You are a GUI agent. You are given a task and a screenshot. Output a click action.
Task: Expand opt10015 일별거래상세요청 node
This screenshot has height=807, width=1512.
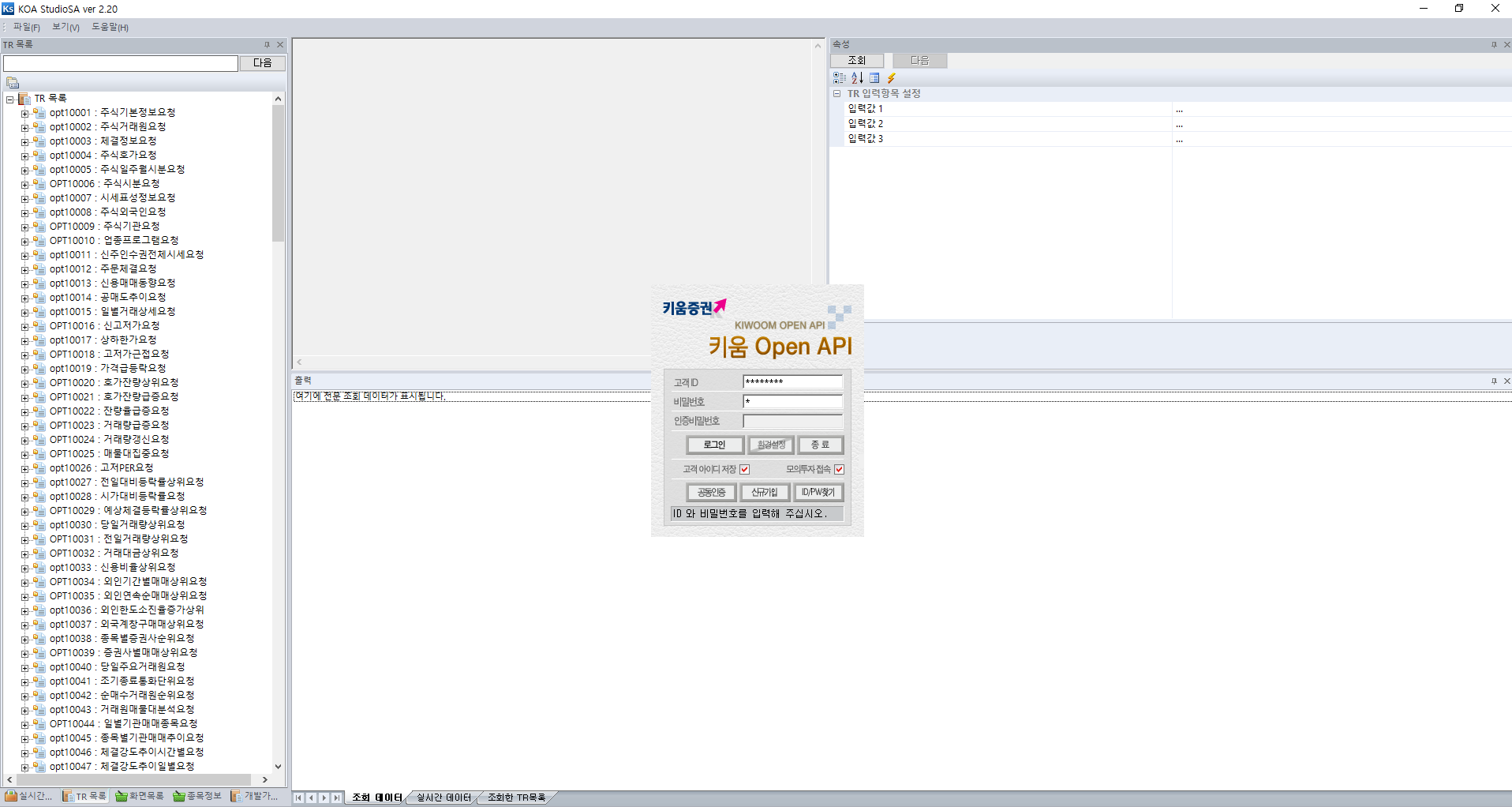tap(24, 313)
